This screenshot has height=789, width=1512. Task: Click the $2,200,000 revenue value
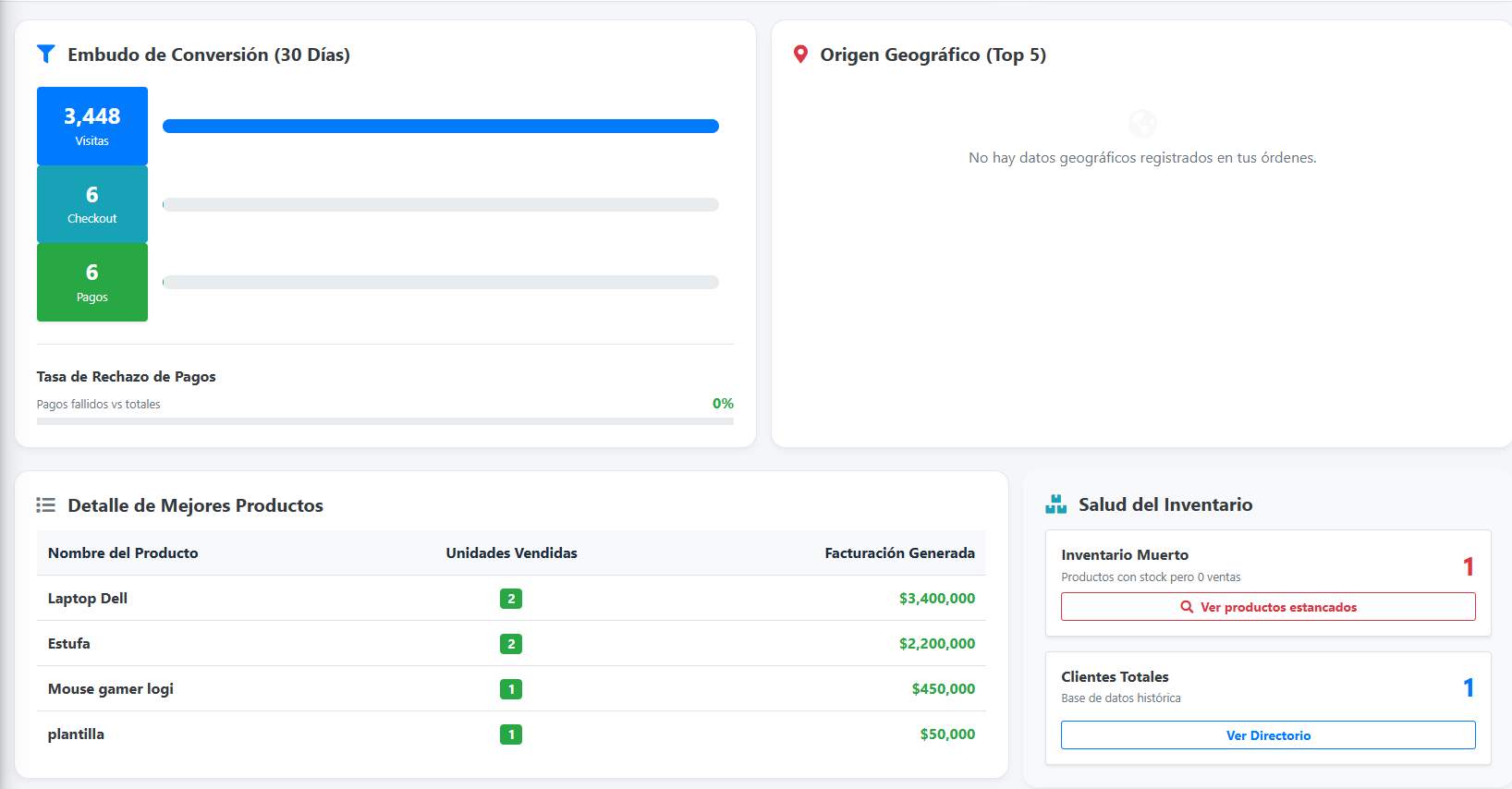point(937,643)
